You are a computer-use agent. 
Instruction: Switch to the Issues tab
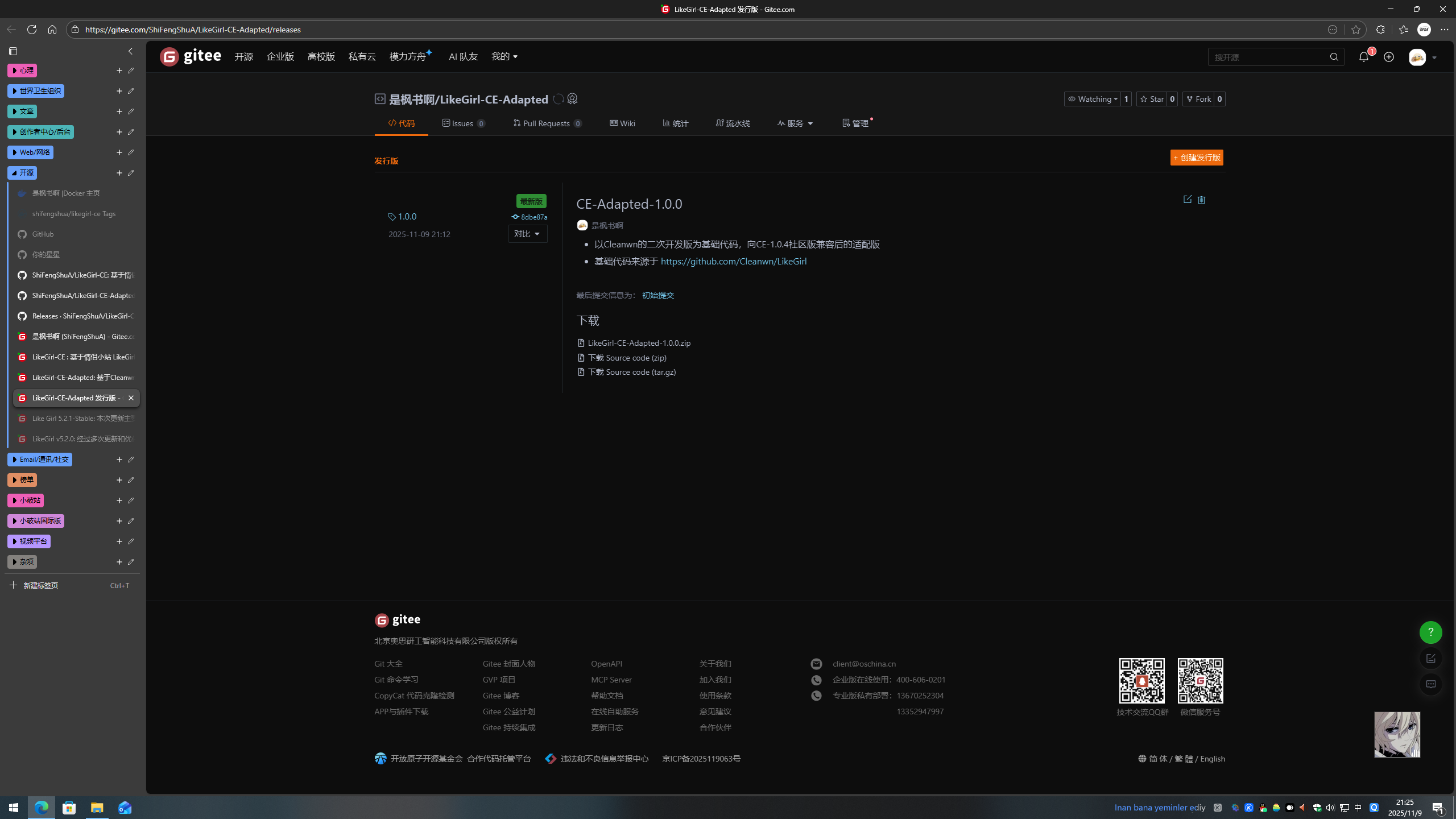463,123
